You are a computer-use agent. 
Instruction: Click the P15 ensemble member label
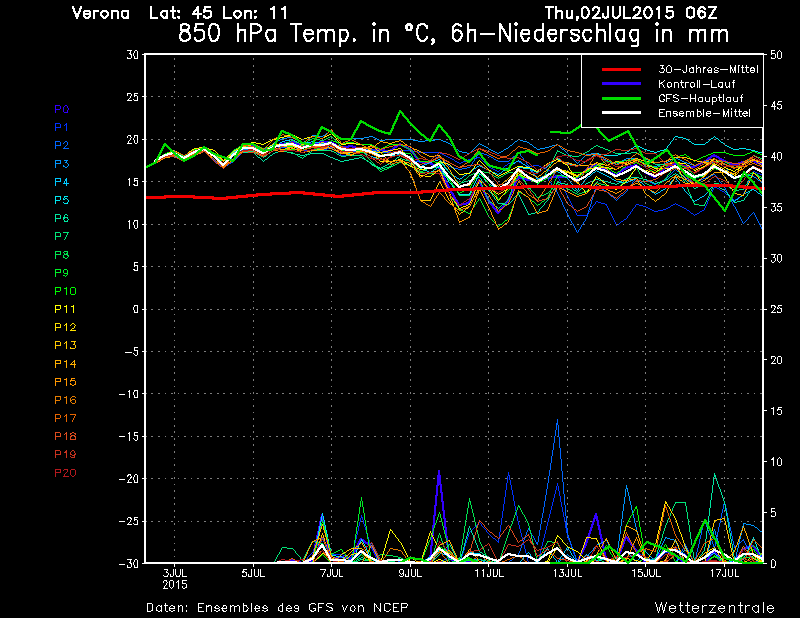[65, 382]
